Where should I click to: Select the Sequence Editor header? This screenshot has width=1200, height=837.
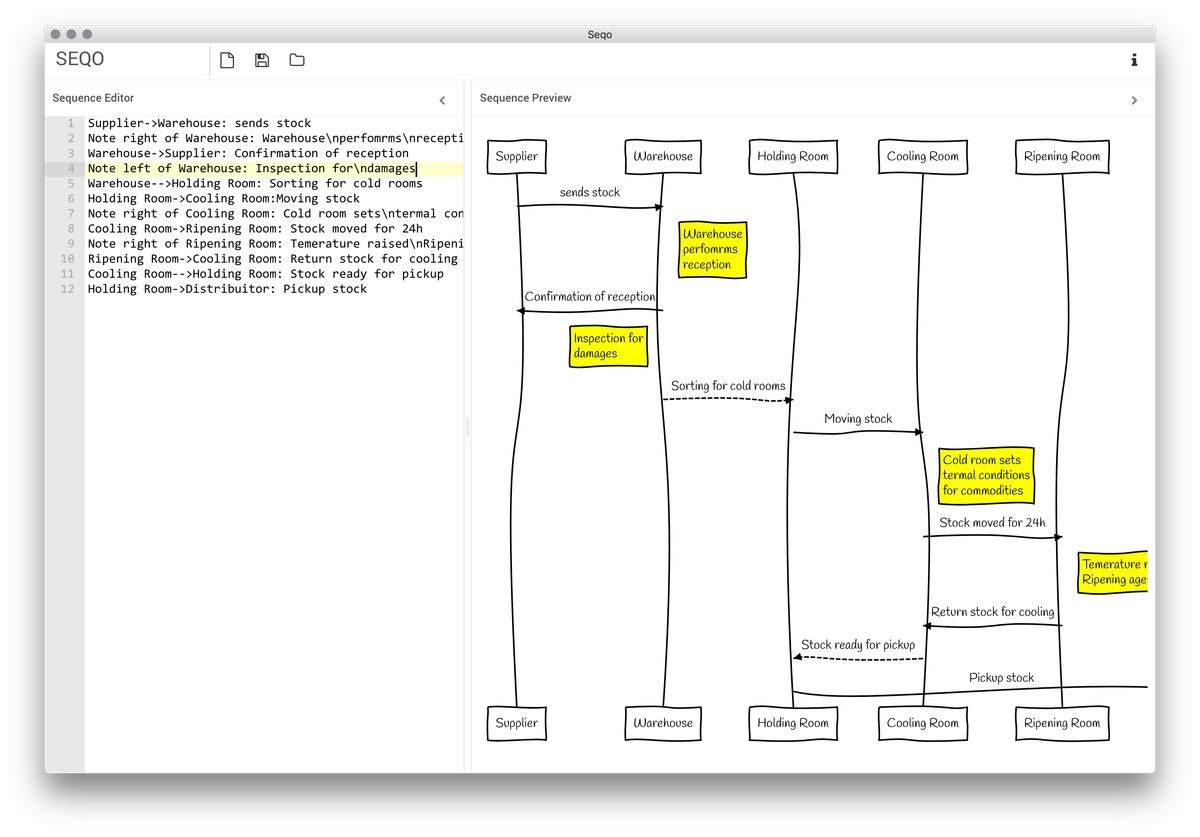point(92,98)
